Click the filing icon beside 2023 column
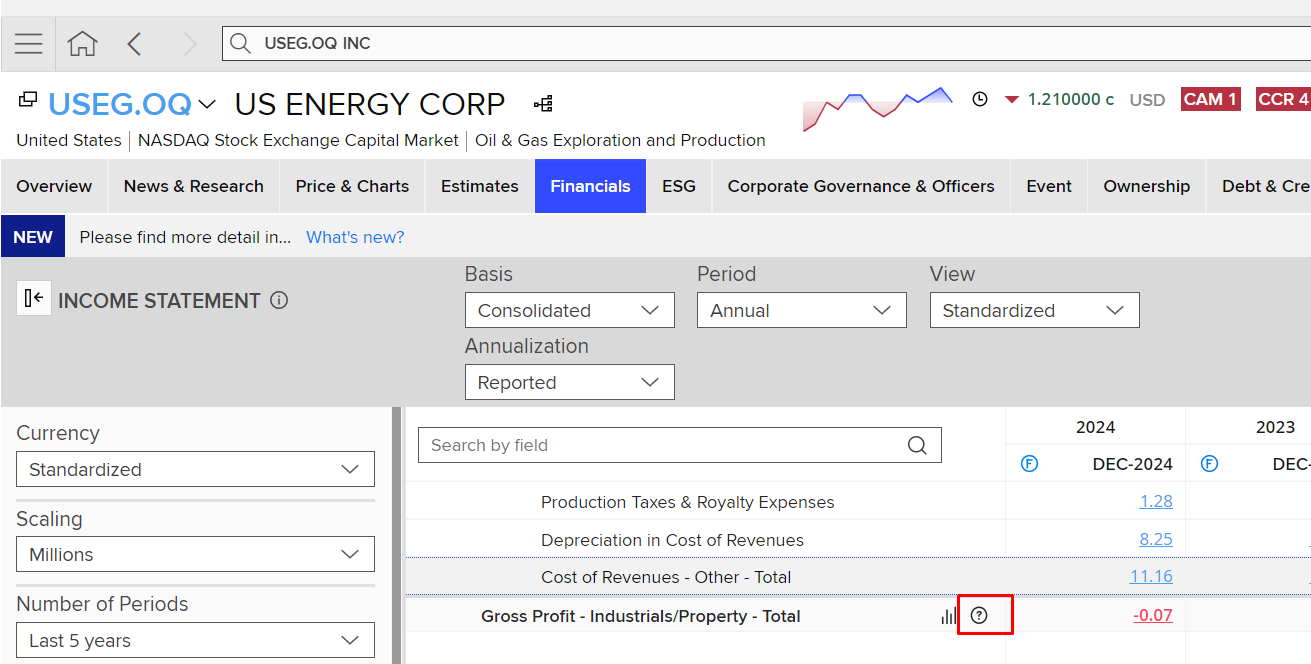 [x=1209, y=464]
